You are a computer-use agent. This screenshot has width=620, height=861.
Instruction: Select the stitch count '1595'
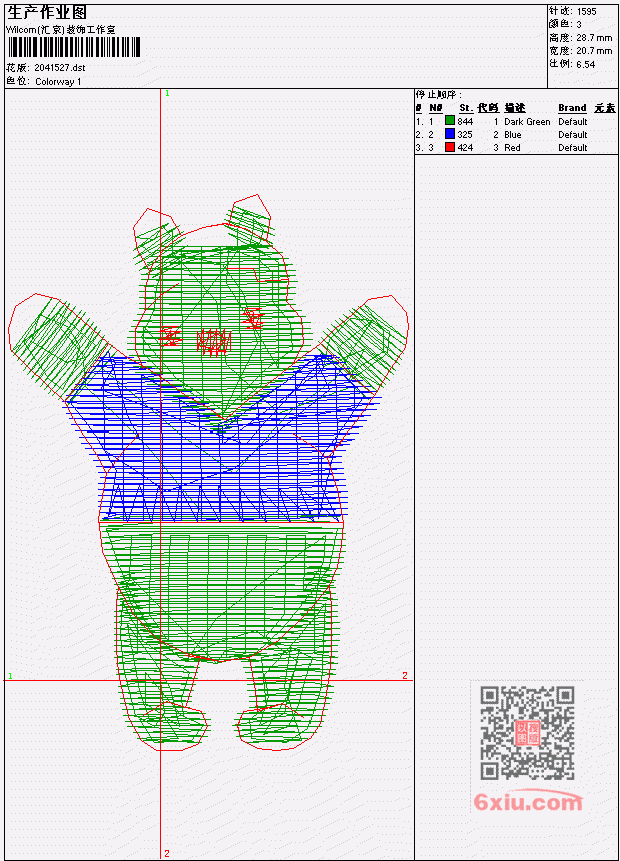coord(587,11)
